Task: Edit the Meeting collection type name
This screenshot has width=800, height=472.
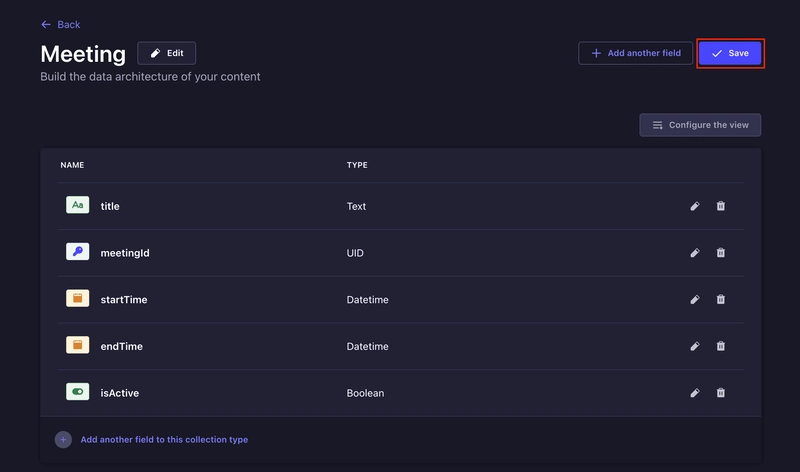Action: tap(166, 53)
